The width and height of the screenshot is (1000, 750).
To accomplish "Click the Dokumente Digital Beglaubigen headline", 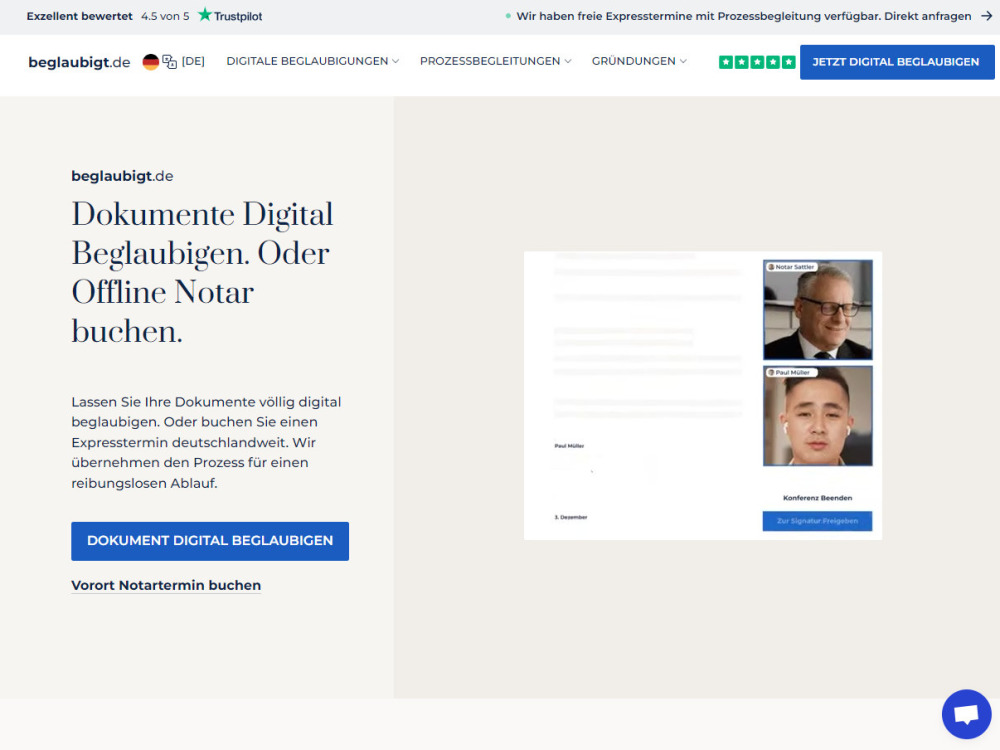I will 203,272.
